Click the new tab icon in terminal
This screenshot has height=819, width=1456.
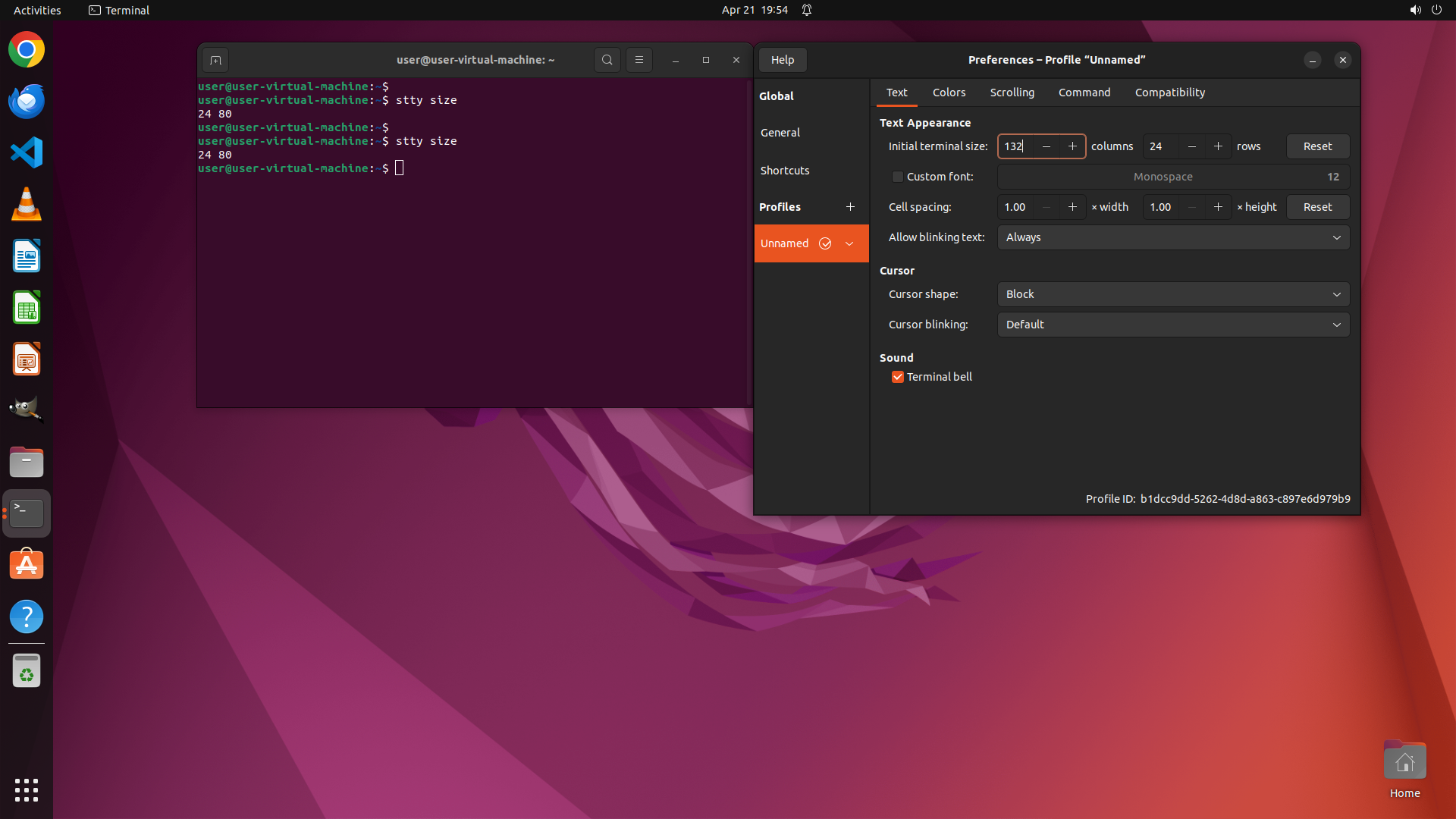pos(215,60)
